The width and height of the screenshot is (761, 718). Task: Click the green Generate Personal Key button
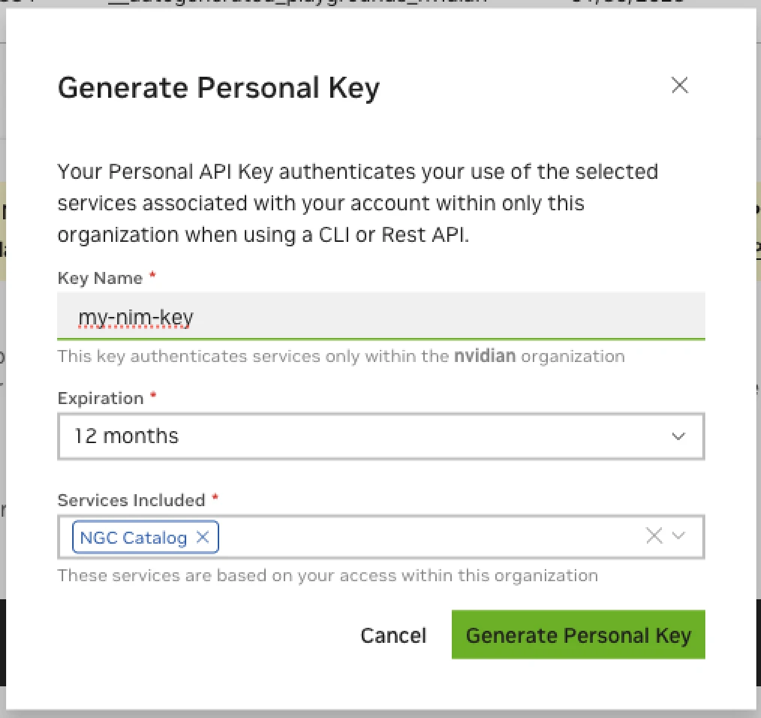coord(578,635)
